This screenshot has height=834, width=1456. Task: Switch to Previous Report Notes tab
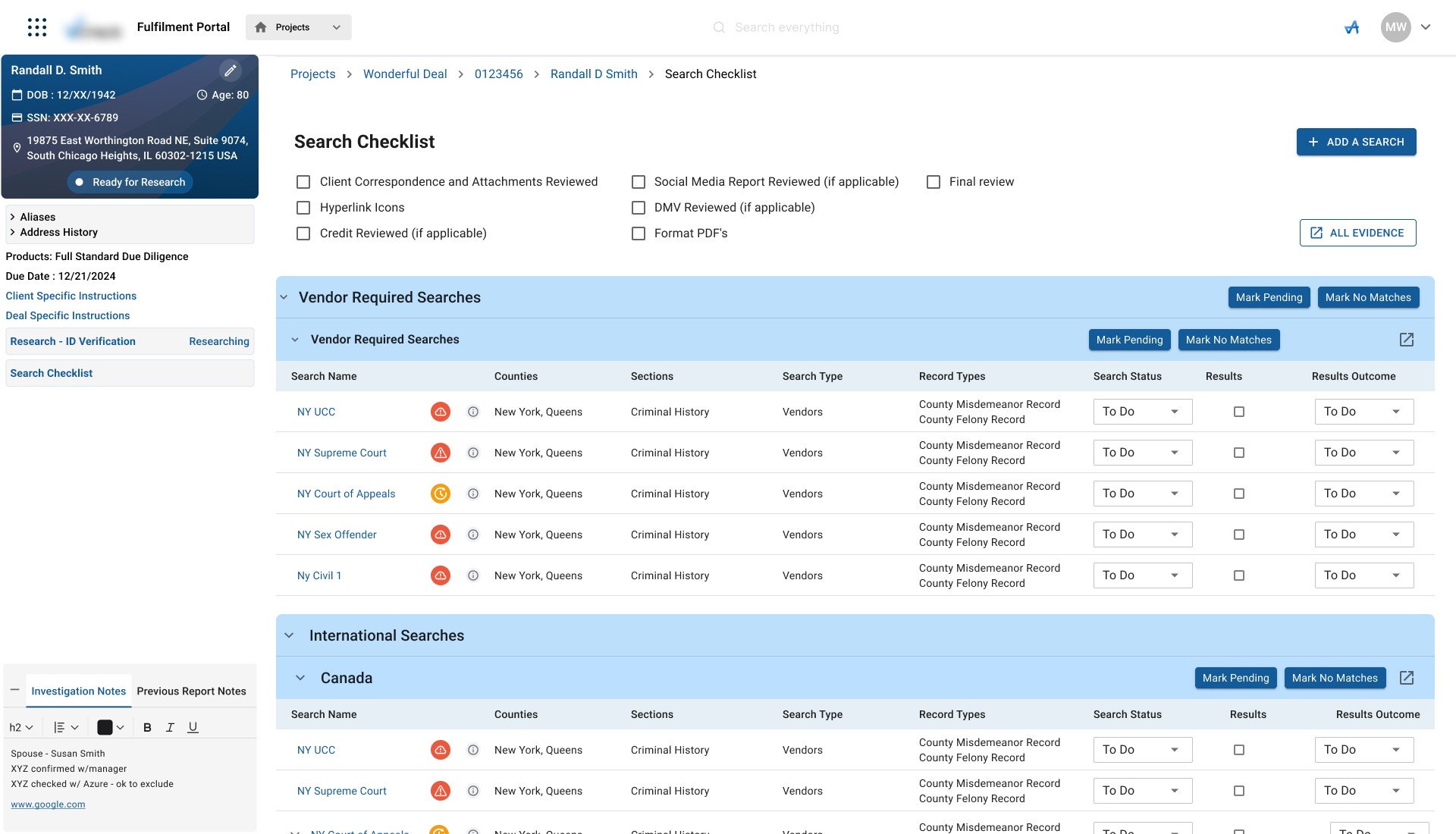191,691
